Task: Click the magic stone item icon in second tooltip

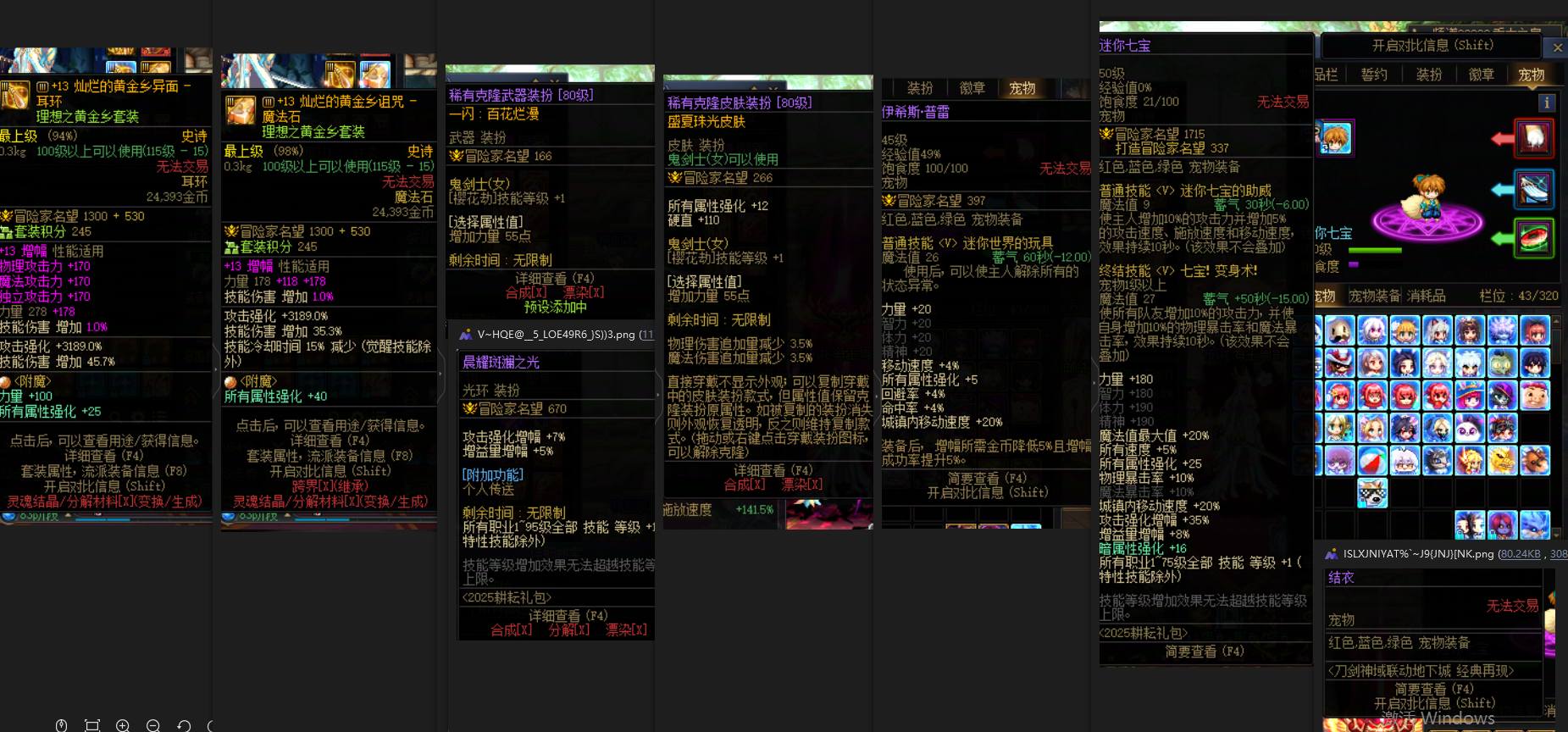Action: (241, 110)
